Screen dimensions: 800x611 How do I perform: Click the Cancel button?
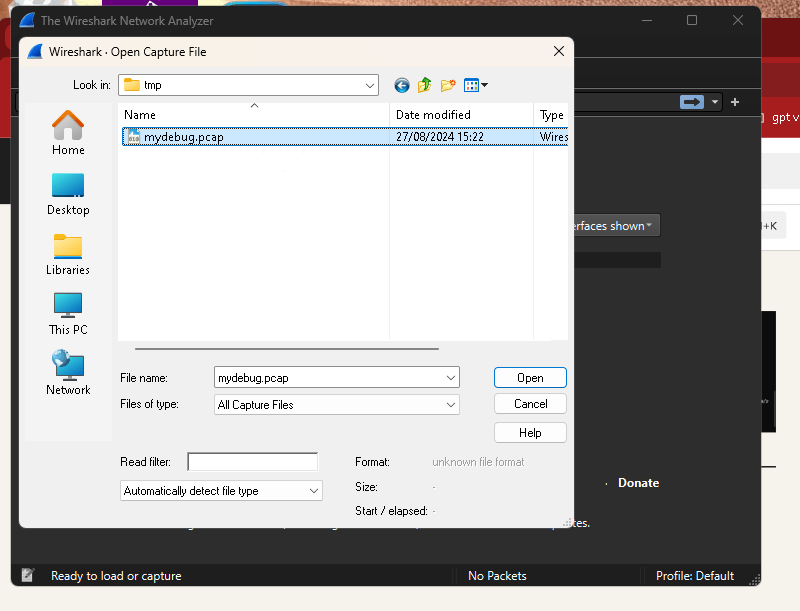click(530, 404)
